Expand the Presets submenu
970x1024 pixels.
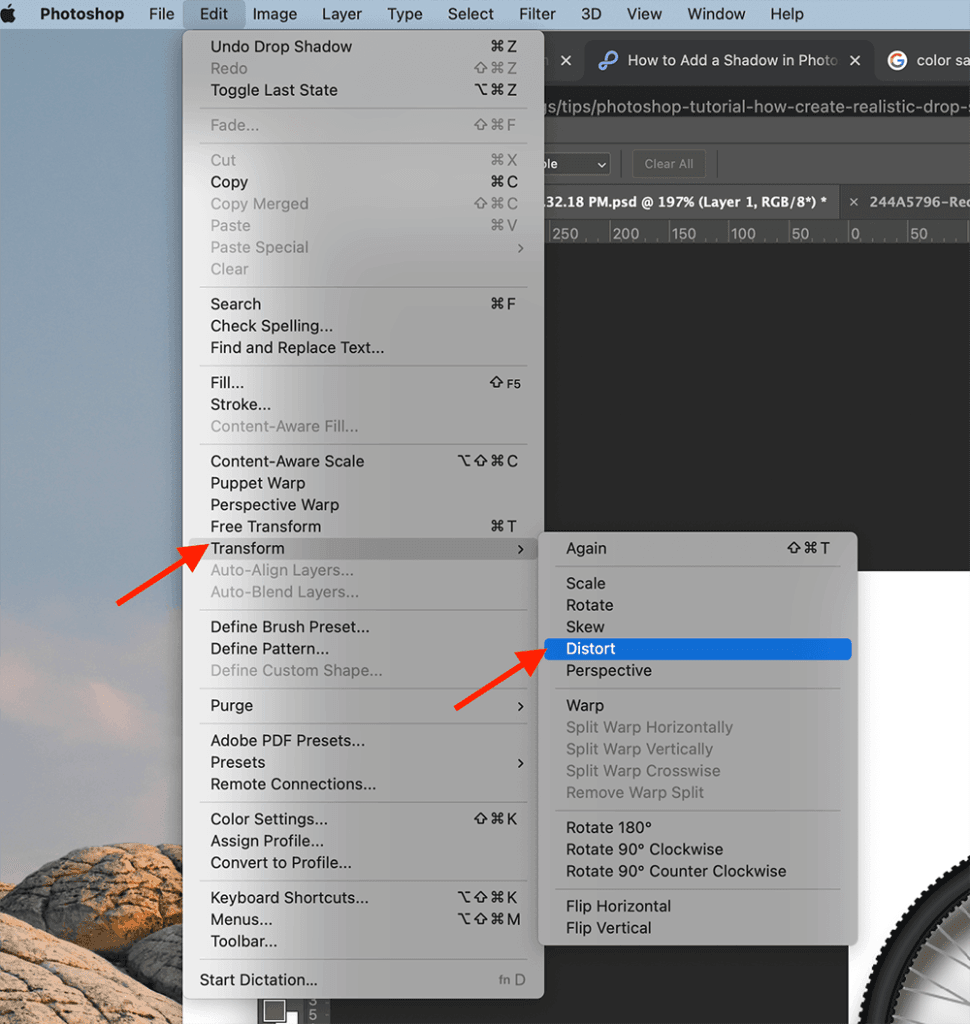[363, 763]
